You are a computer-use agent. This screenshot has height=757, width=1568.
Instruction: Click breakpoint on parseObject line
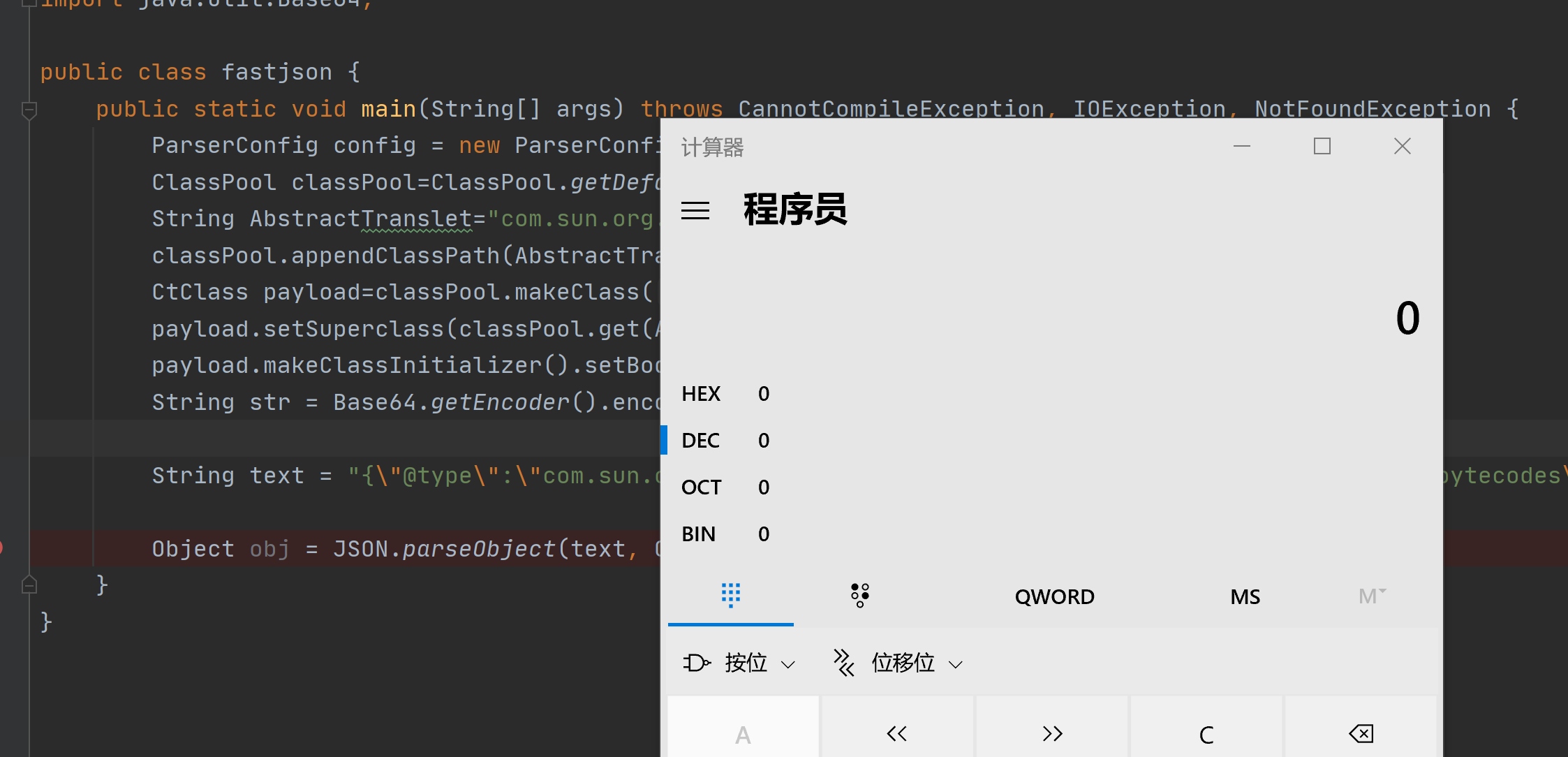click(2, 548)
